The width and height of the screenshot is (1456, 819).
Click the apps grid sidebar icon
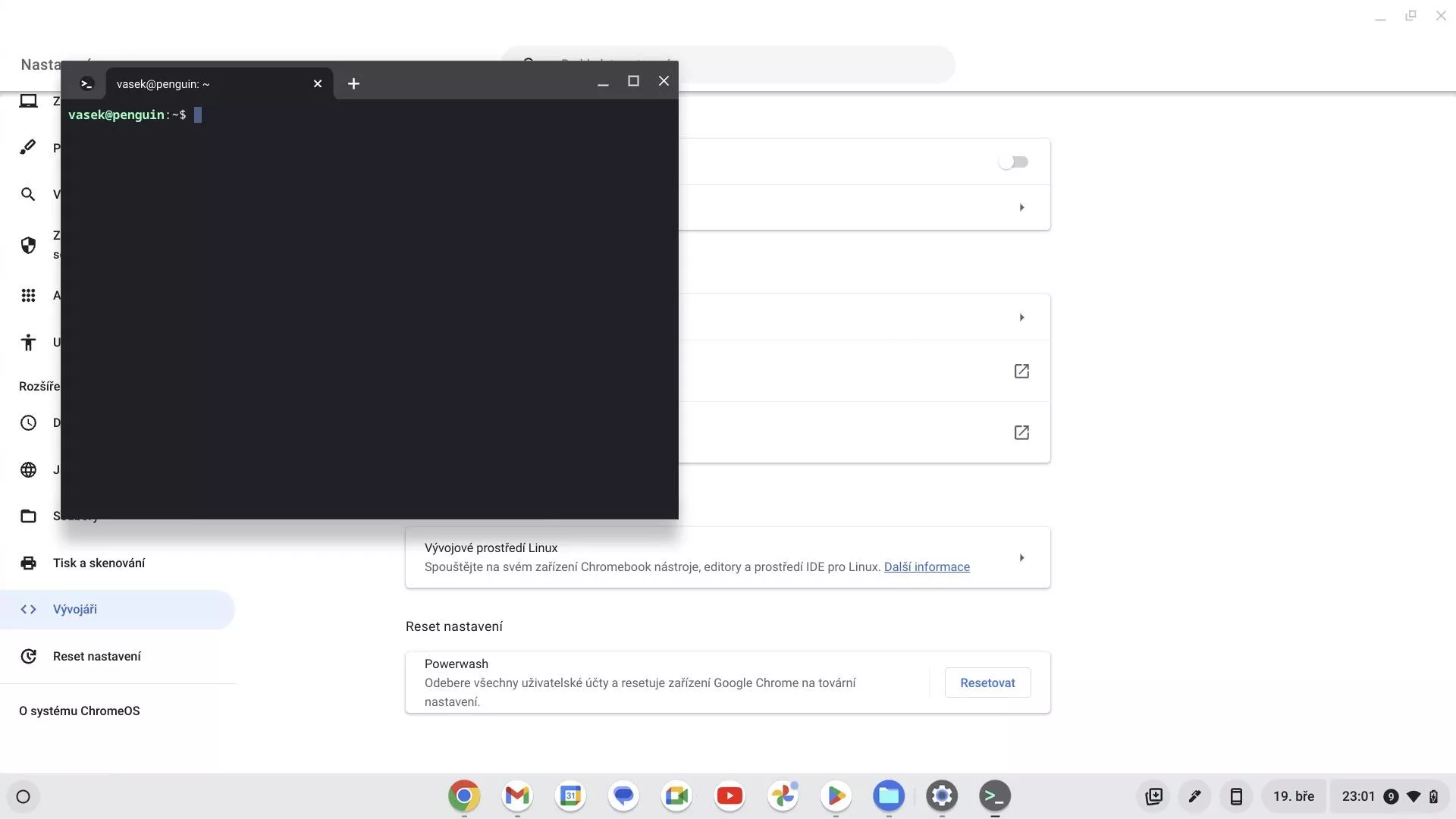pos(28,295)
